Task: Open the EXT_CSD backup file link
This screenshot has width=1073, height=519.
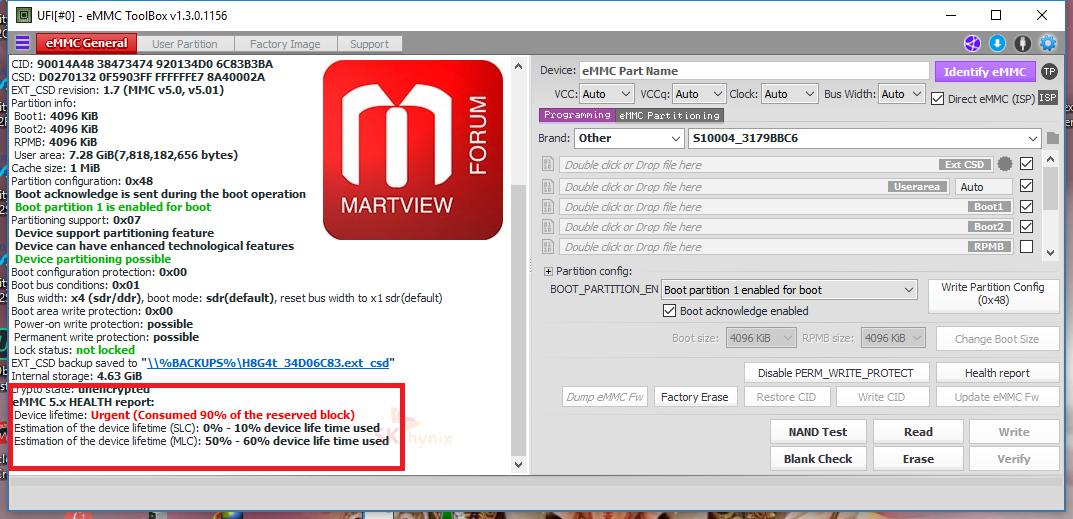Action: (x=268, y=363)
